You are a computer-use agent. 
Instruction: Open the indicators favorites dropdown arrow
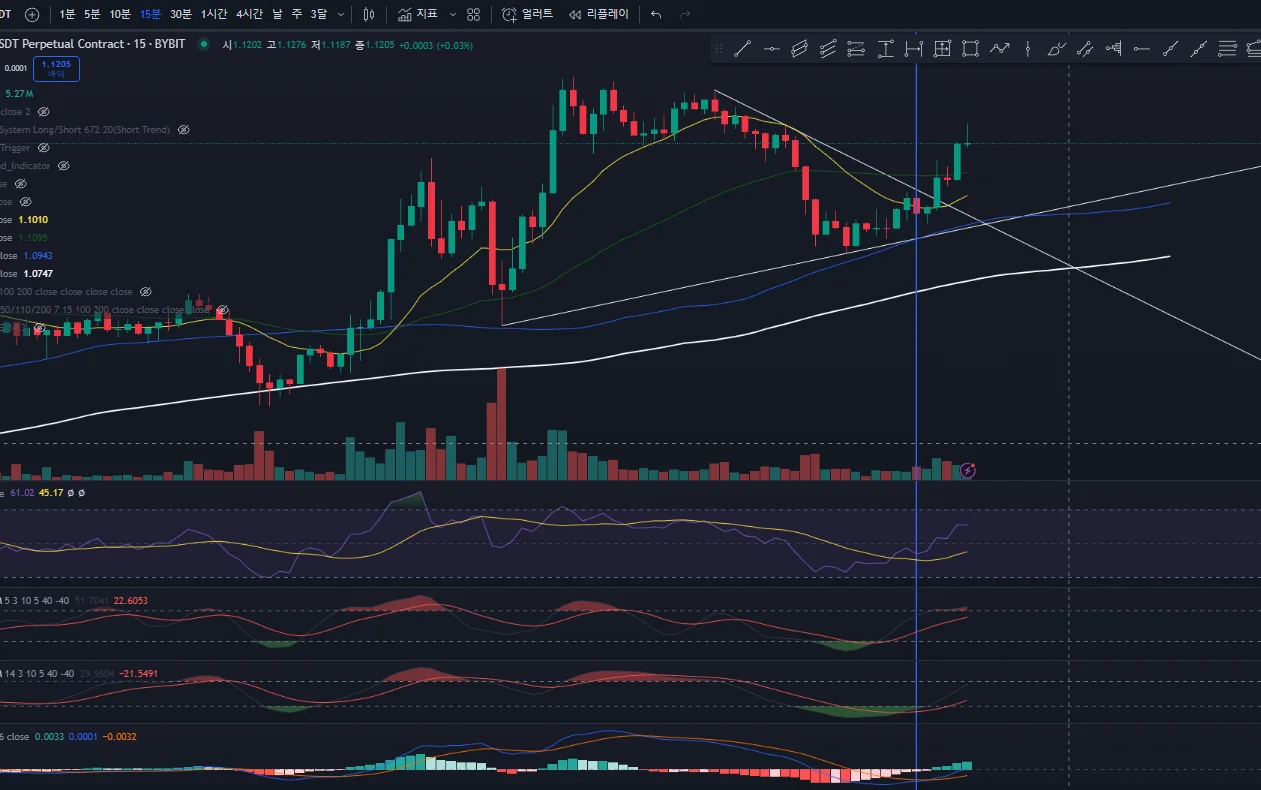453,14
